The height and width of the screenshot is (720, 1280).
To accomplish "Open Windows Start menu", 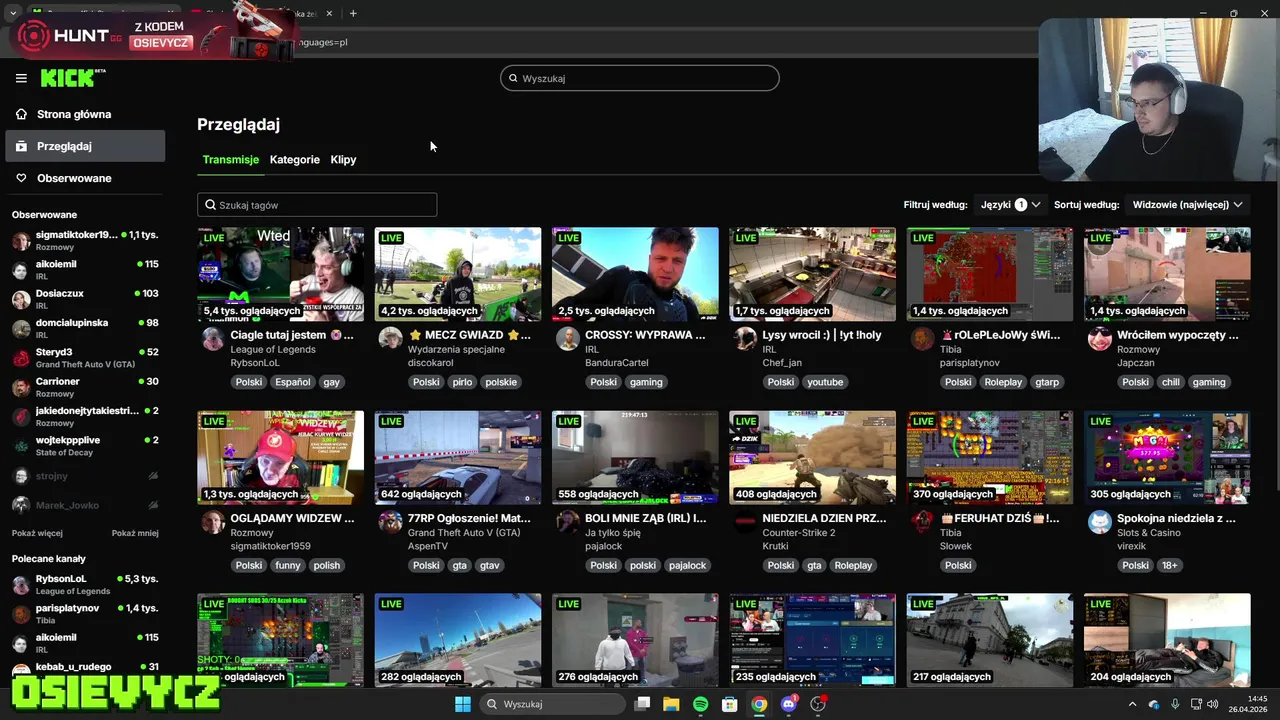I will point(463,704).
